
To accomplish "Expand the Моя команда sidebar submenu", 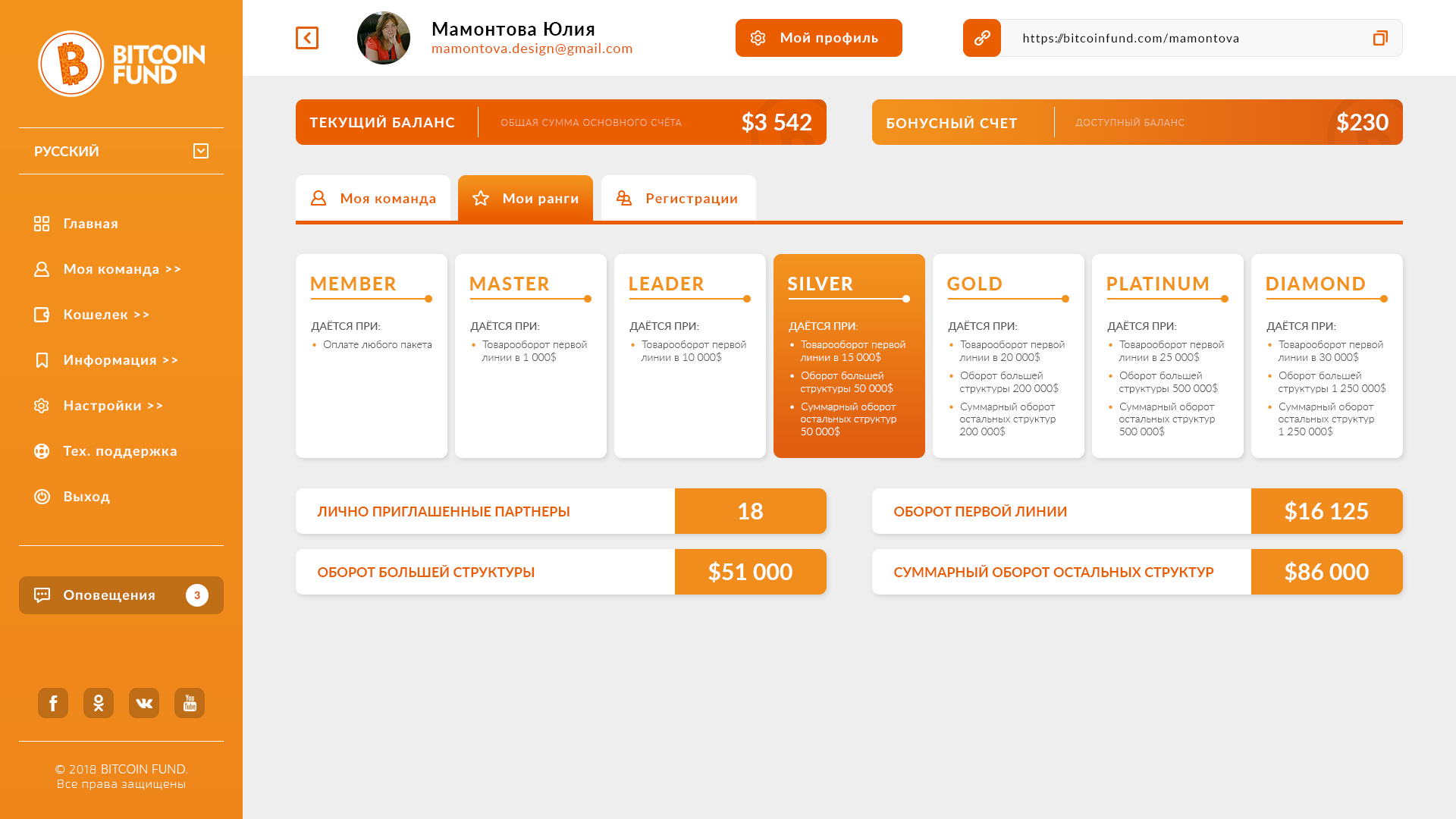I will (121, 268).
